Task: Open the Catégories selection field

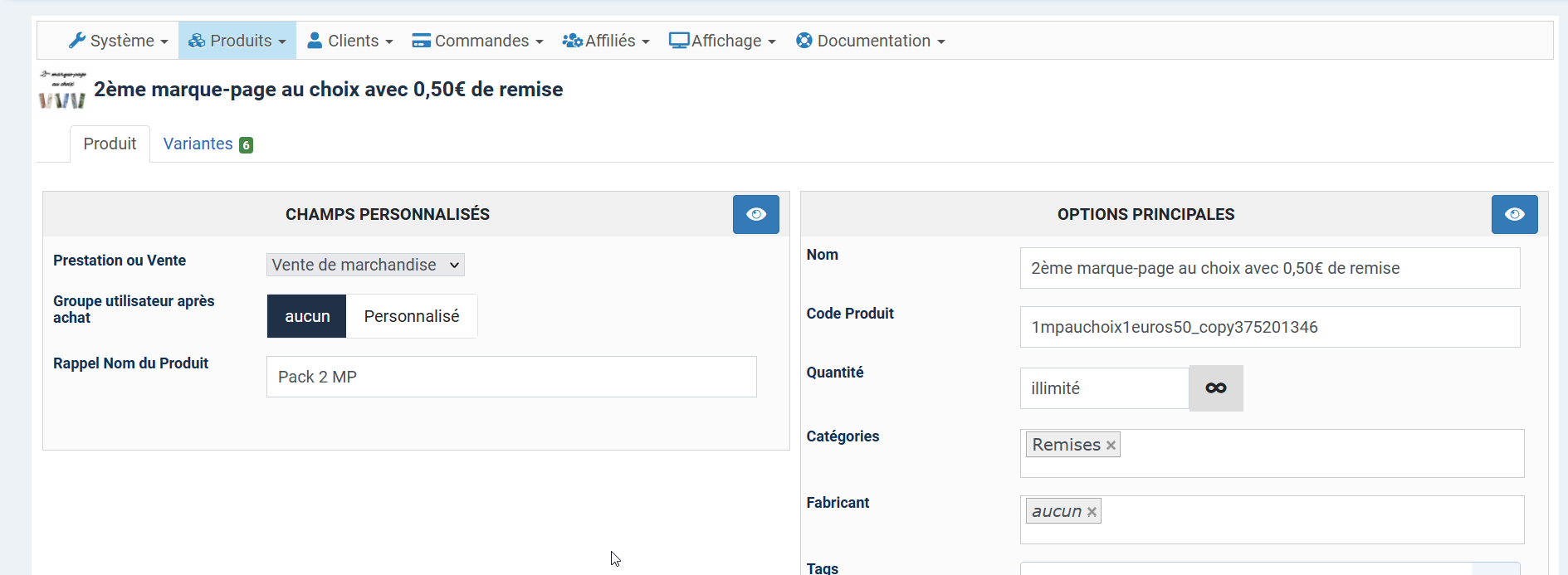Action: pos(1320,453)
